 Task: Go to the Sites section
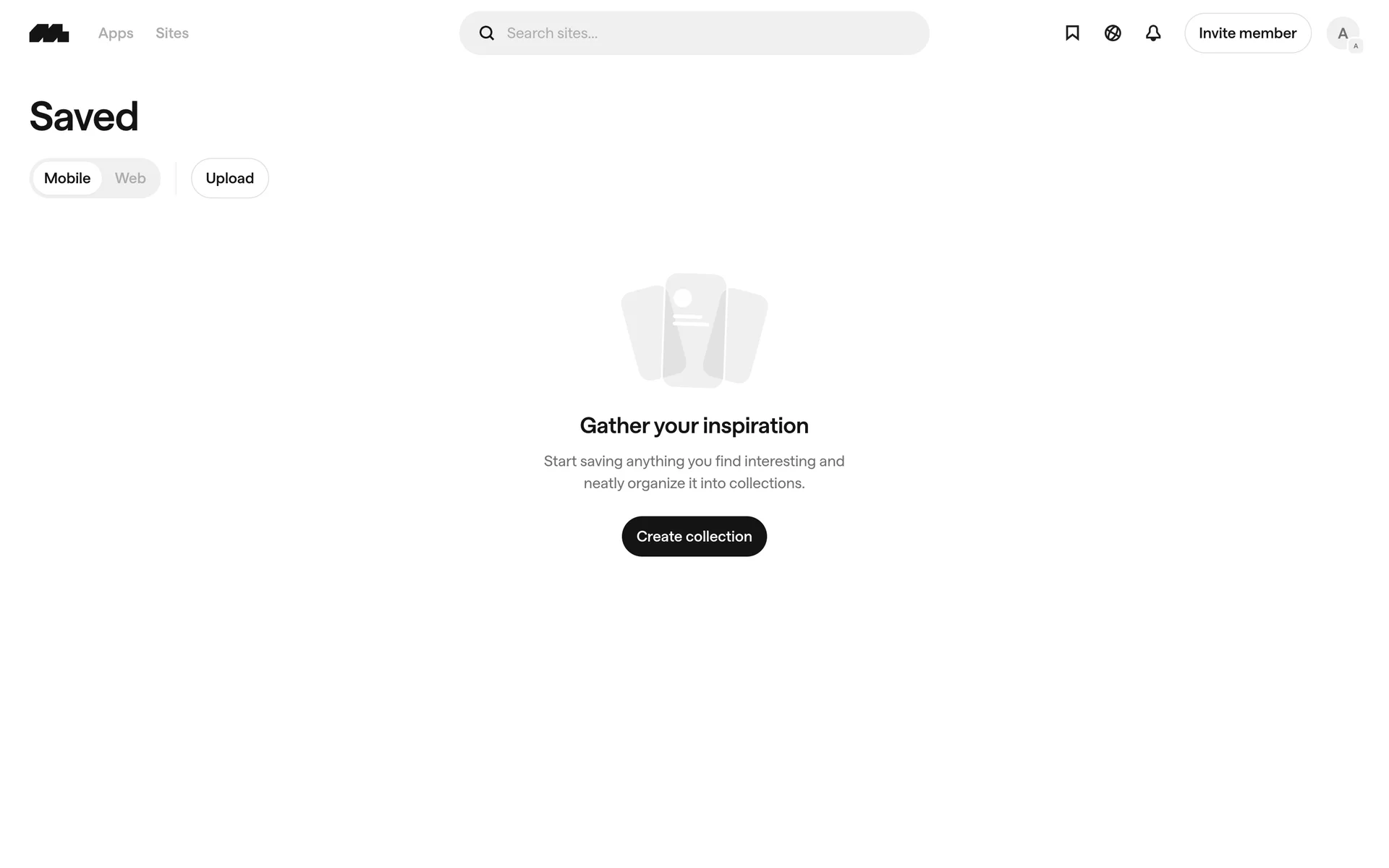coord(172,33)
